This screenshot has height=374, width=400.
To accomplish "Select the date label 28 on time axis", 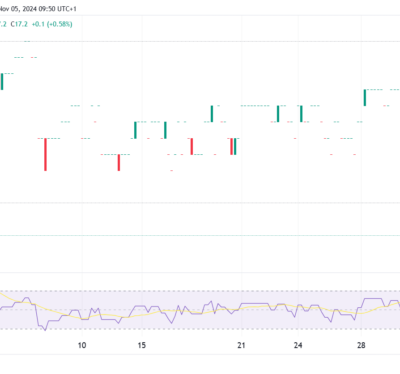I will (x=361, y=345).
